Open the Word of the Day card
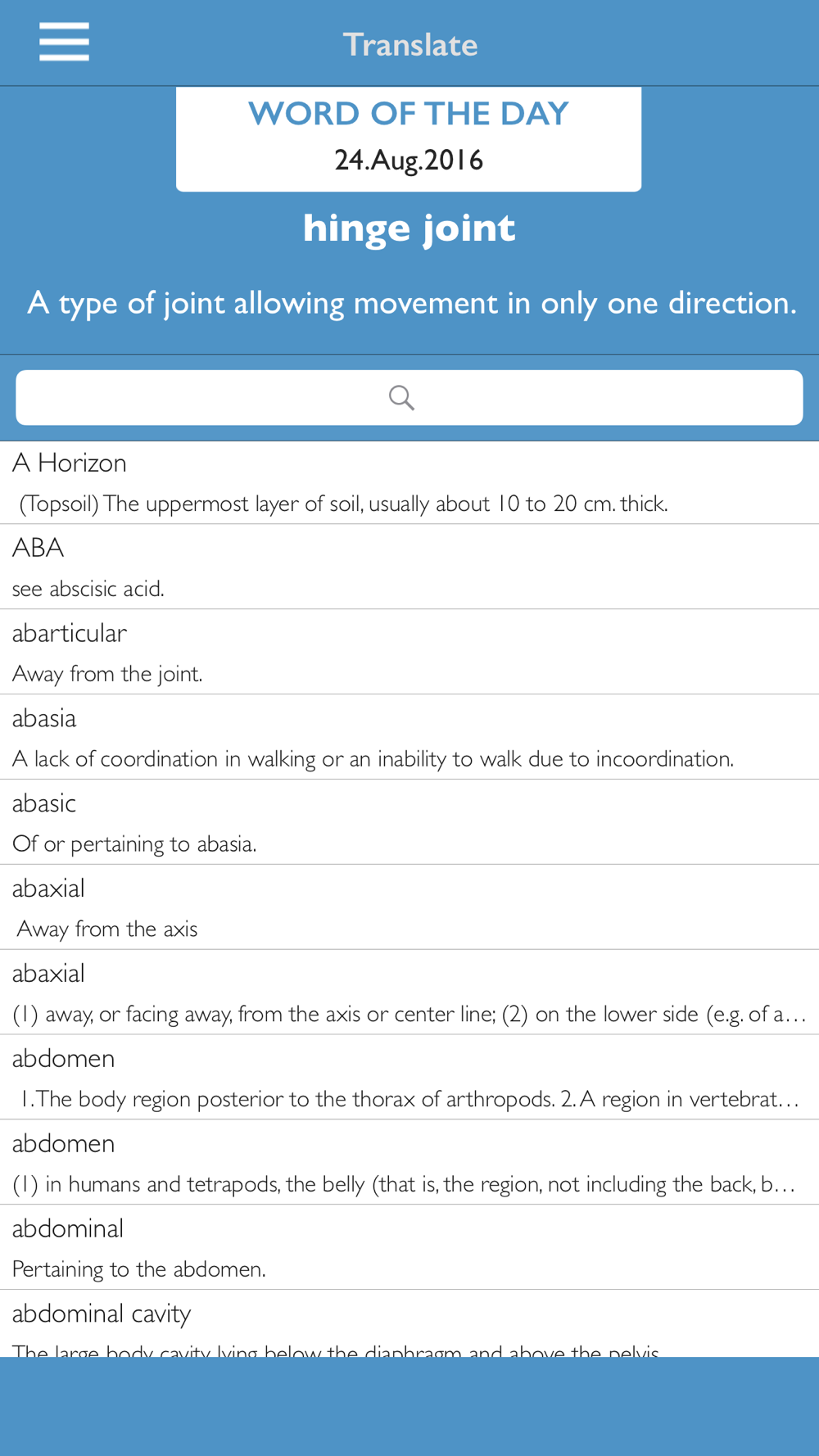The height and width of the screenshot is (1456, 819). coord(409,139)
